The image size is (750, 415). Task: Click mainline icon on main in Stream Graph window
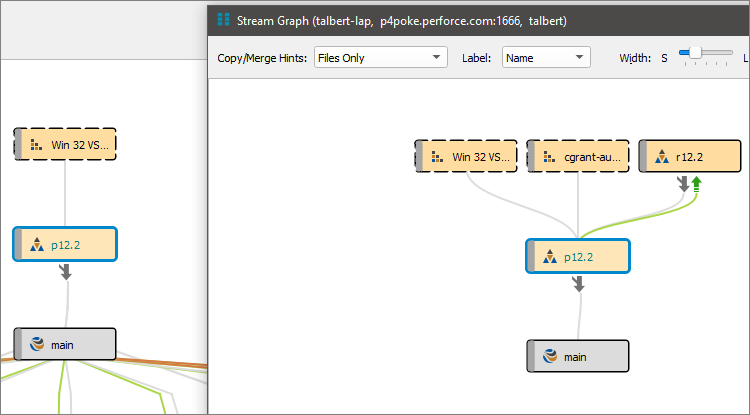[x=548, y=356]
